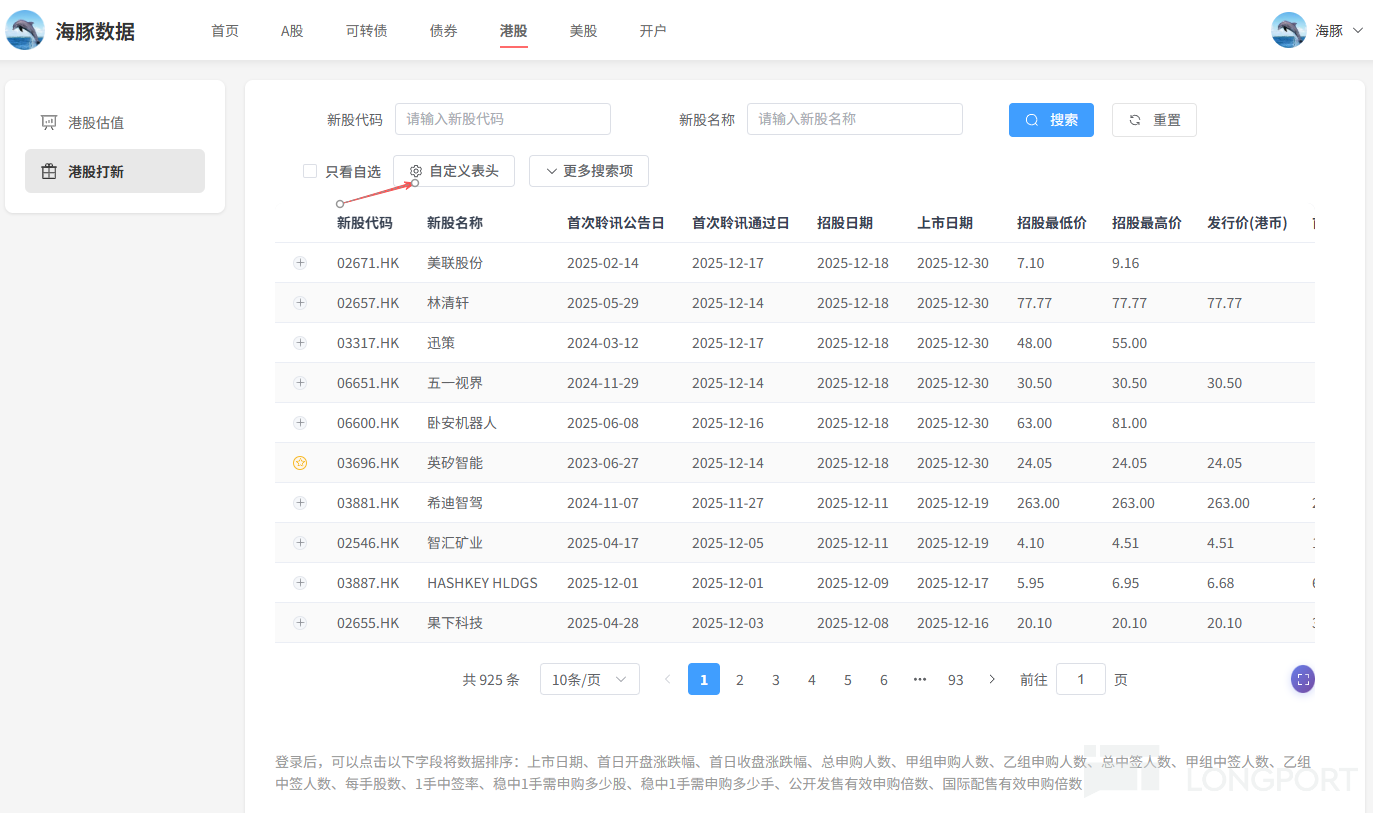Image resolution: width=1373 pixels, height=813 pixels.
Task: Select 港股打新 in the sidebar
Action: [x=115, y=171]
